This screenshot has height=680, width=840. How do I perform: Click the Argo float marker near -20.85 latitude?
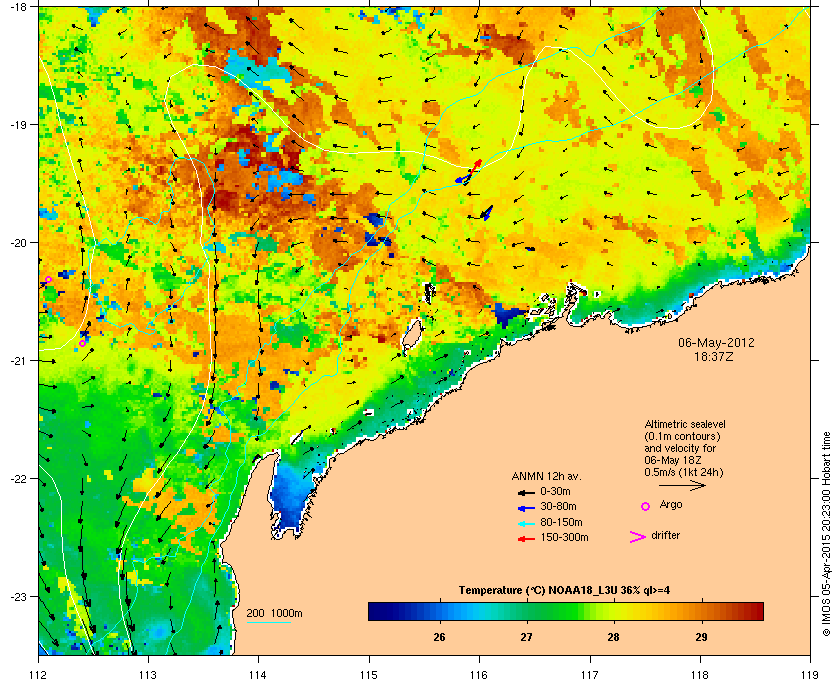(x=82, y=343)
